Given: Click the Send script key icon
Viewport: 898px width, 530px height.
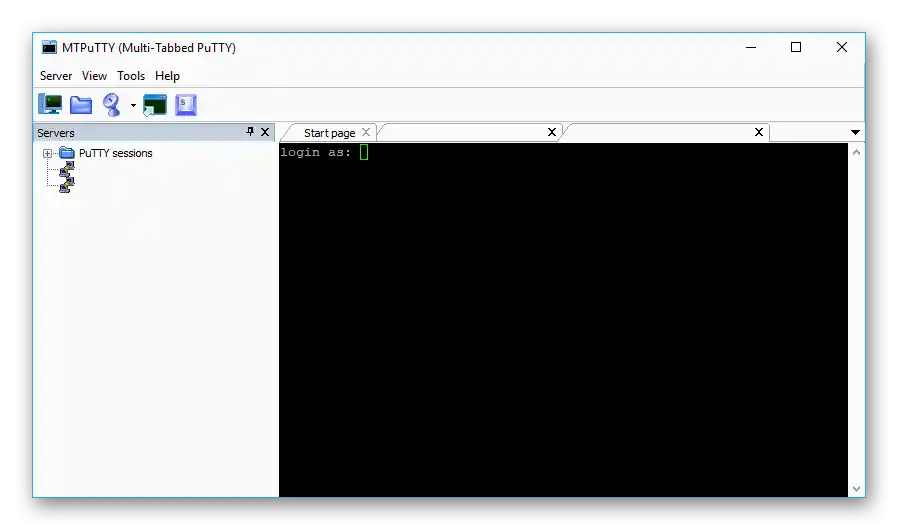Looking at the screenshot, I should 186,105.
